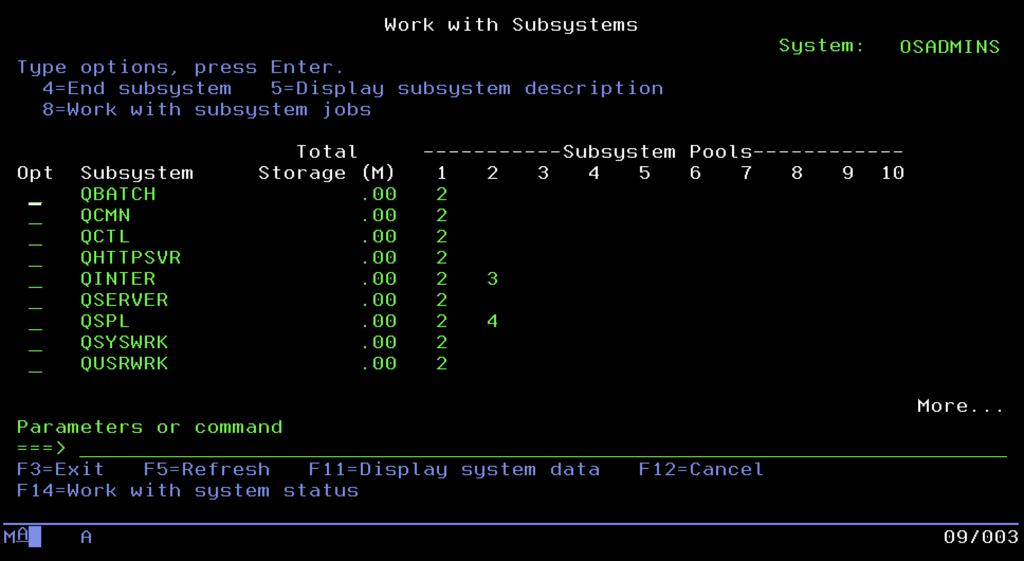Click the QINTER subsystem name
The height and width of the screenshot is (561, 1024).
[118, 279]
